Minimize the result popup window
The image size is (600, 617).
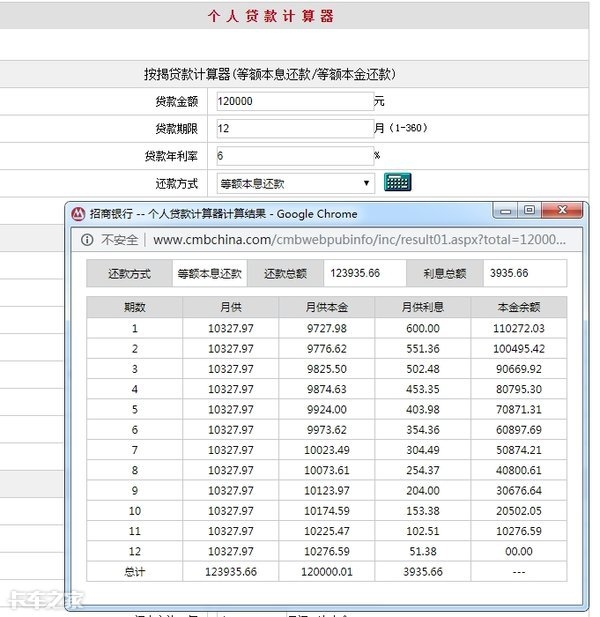point(505,211)
